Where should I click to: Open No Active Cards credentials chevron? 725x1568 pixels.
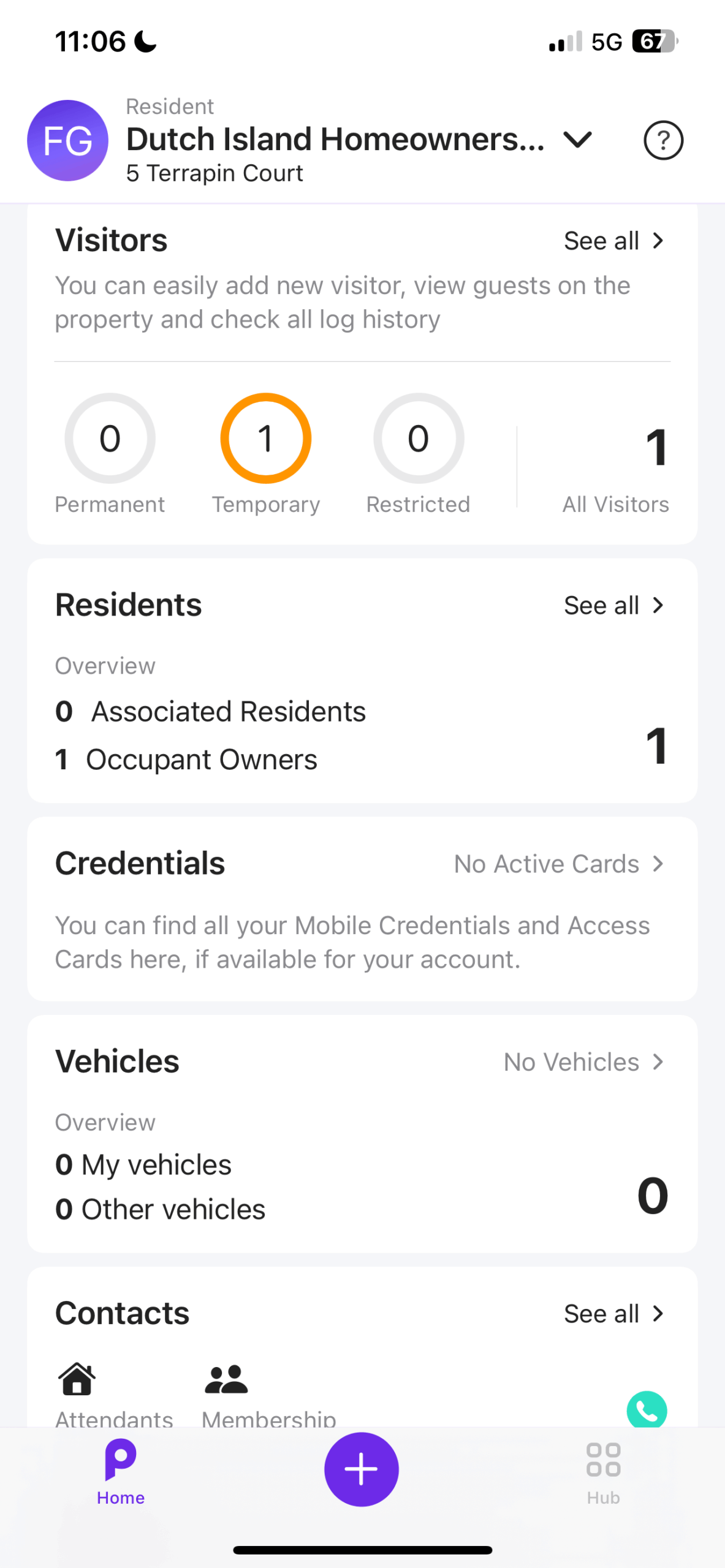(x=658, y=864)
